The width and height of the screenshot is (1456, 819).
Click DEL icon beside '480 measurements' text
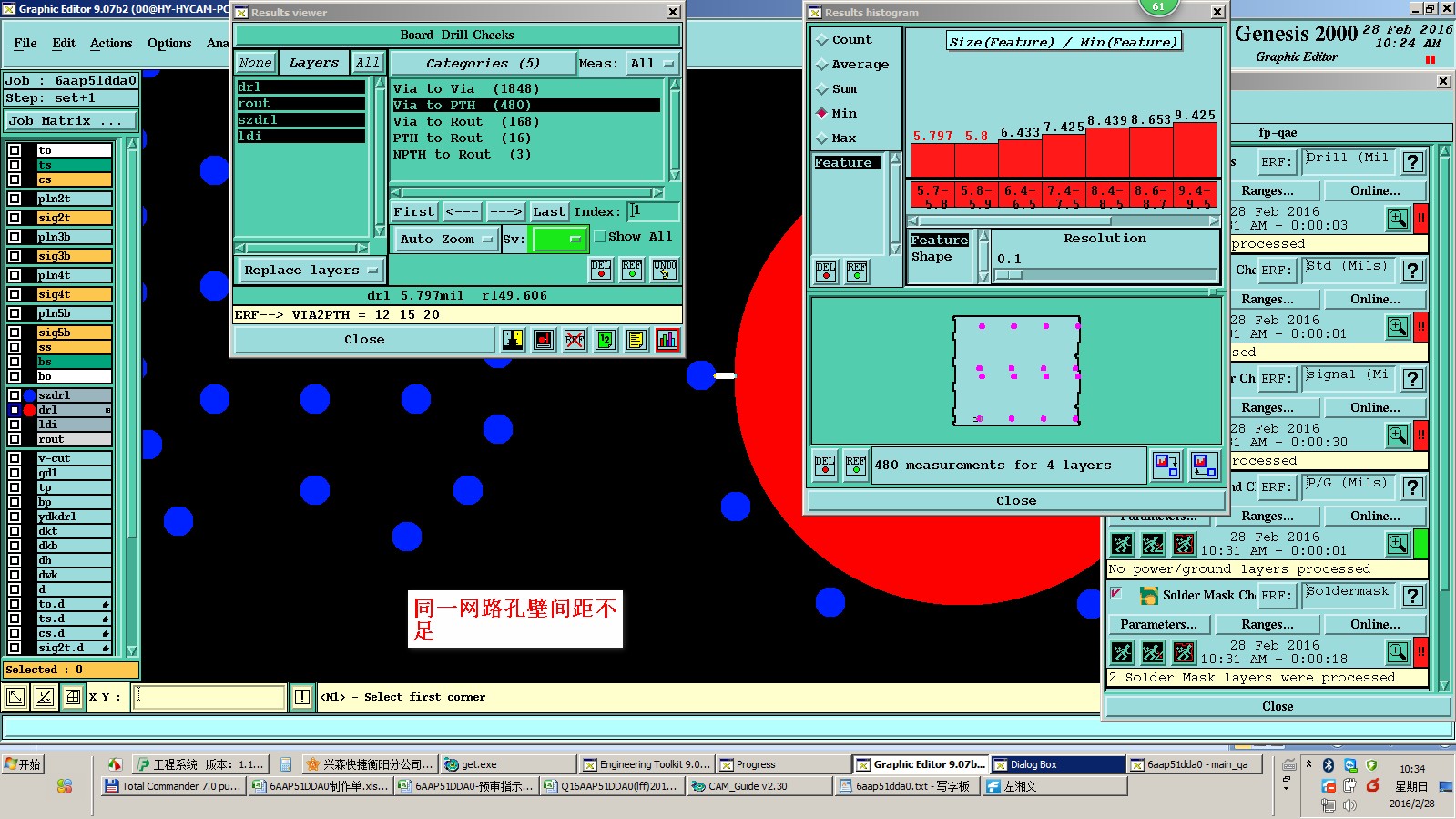(825, 466)
